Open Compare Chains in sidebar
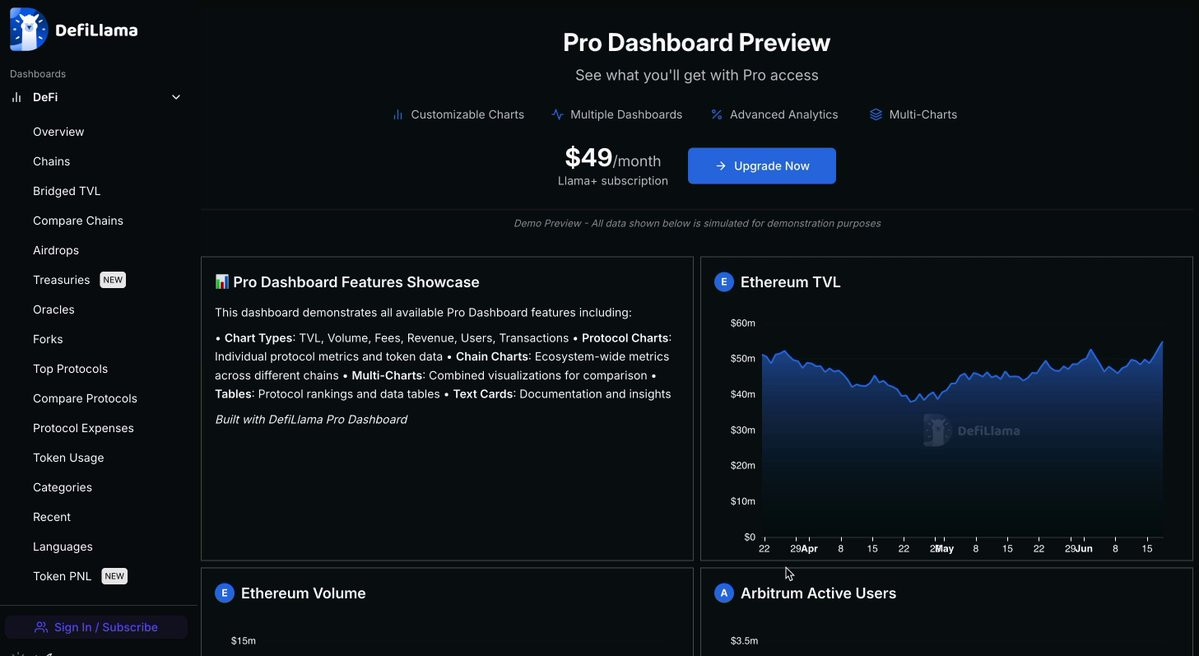This screenshot has height=656, width=1199. [78, 221]
